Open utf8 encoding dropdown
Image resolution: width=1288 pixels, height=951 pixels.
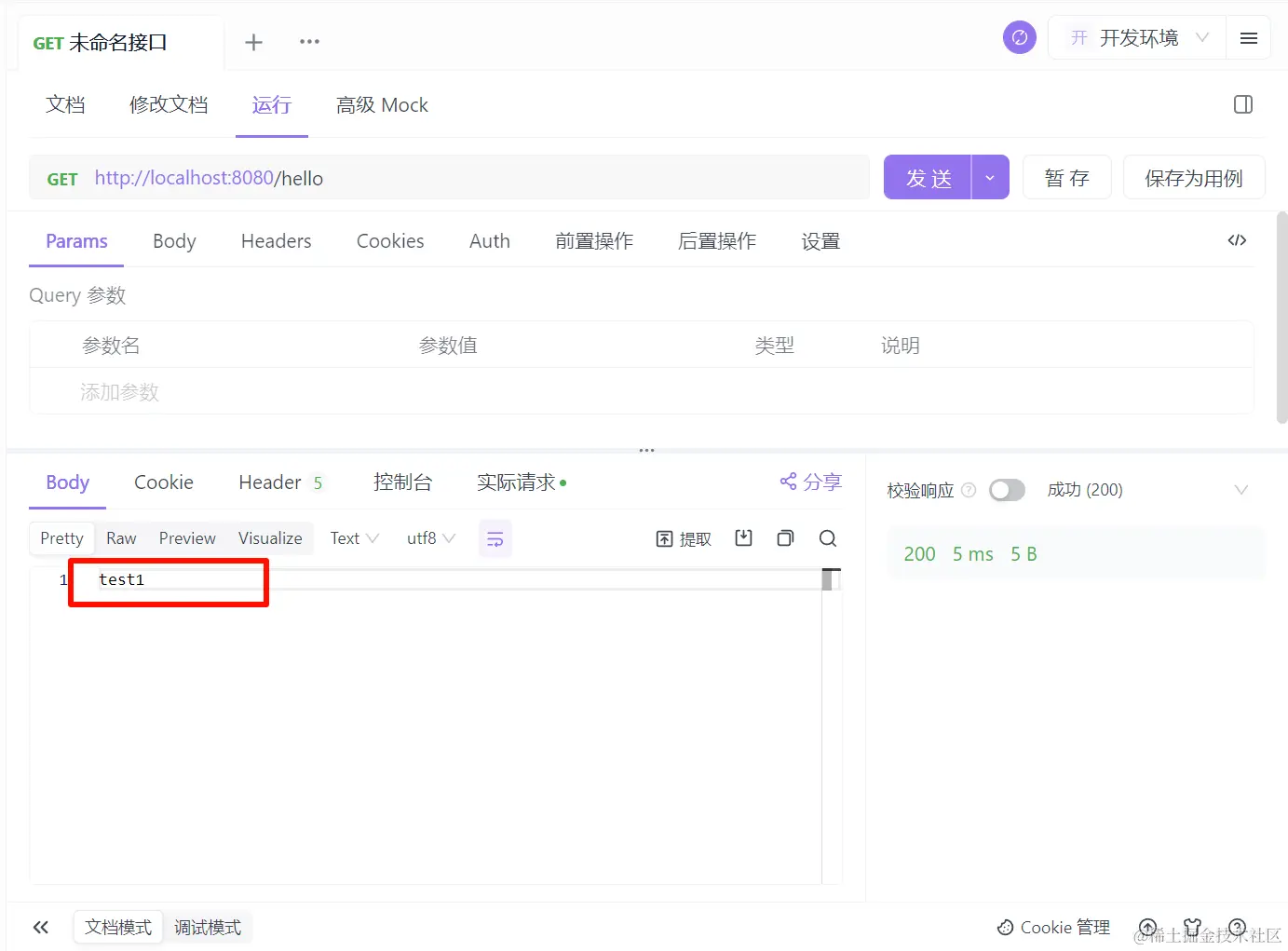[430, 538]
